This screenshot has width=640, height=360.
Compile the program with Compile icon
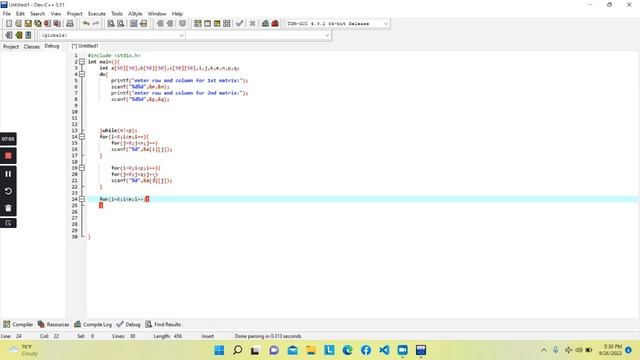pyautogui.click(x=198, y=24)
